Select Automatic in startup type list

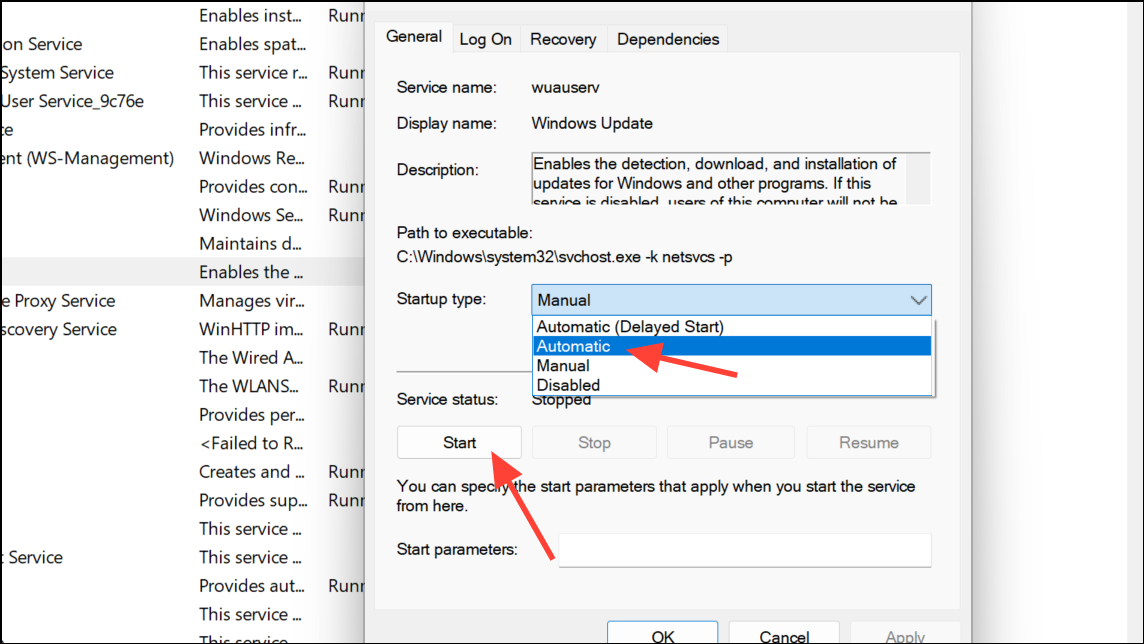click(x=732, y=346)
